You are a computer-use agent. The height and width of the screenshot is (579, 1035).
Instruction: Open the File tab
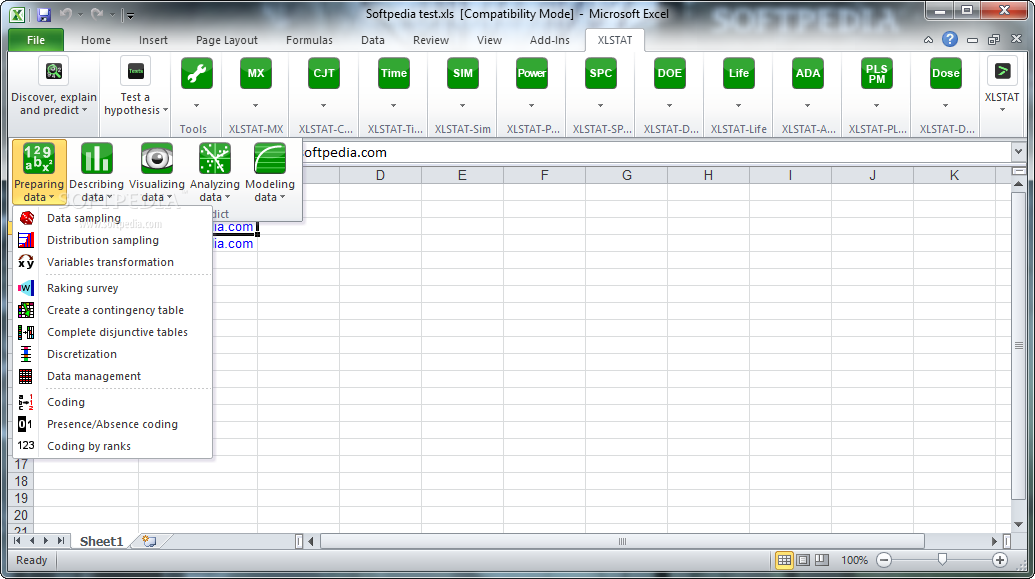(36, 40)
